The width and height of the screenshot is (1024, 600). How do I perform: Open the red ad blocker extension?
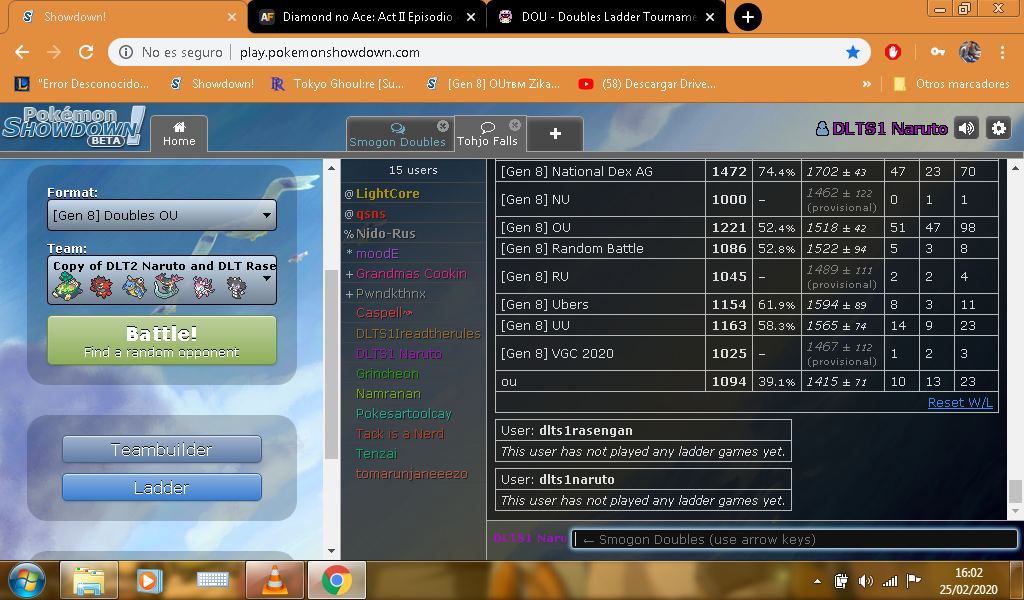point(893,52)
